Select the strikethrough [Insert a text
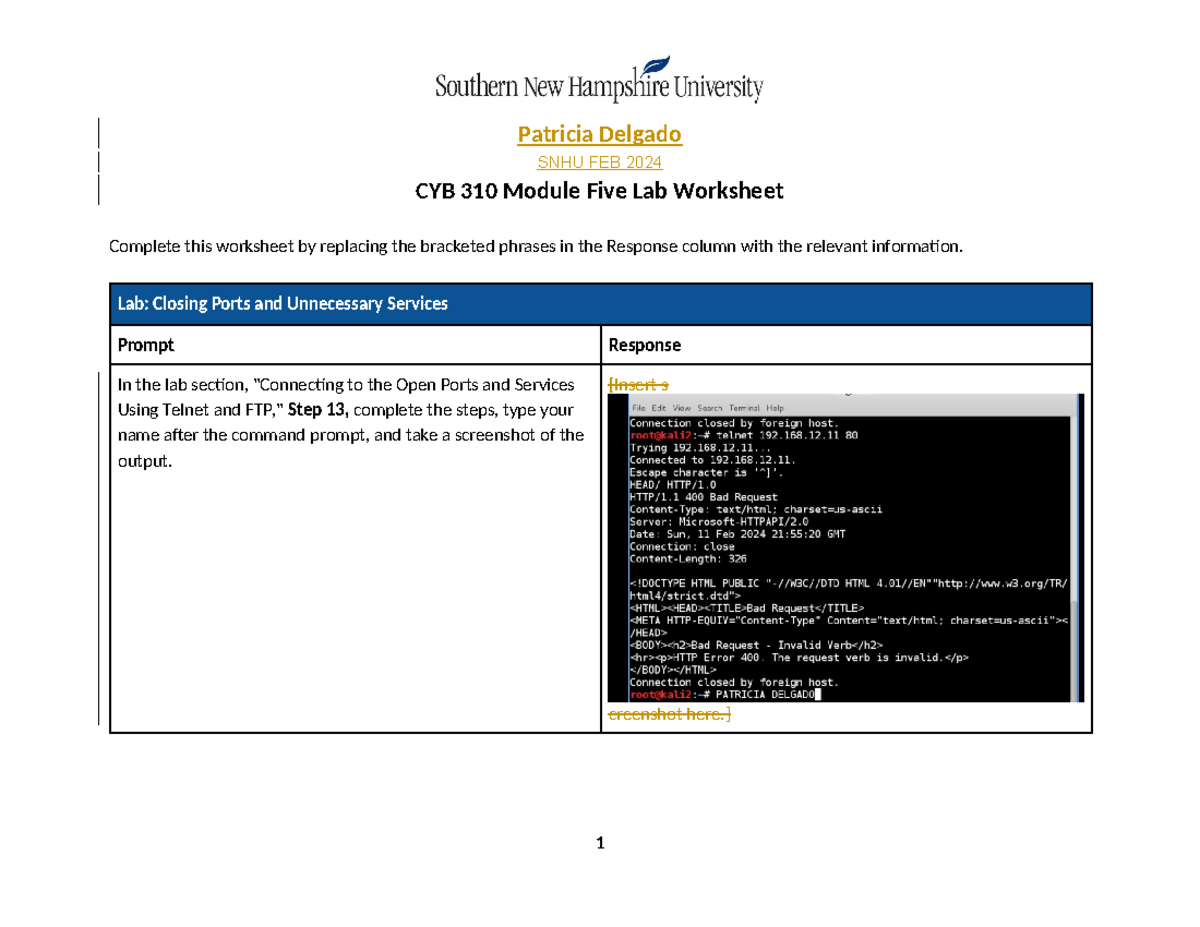This screenshot has width=1200, height=927. click(640, 383)
